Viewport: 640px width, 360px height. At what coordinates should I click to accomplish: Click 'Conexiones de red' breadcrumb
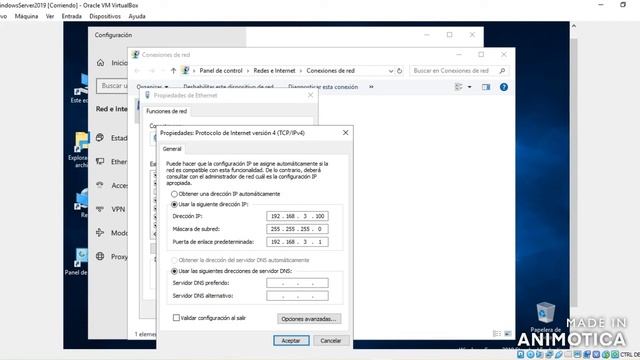point(331,71)
